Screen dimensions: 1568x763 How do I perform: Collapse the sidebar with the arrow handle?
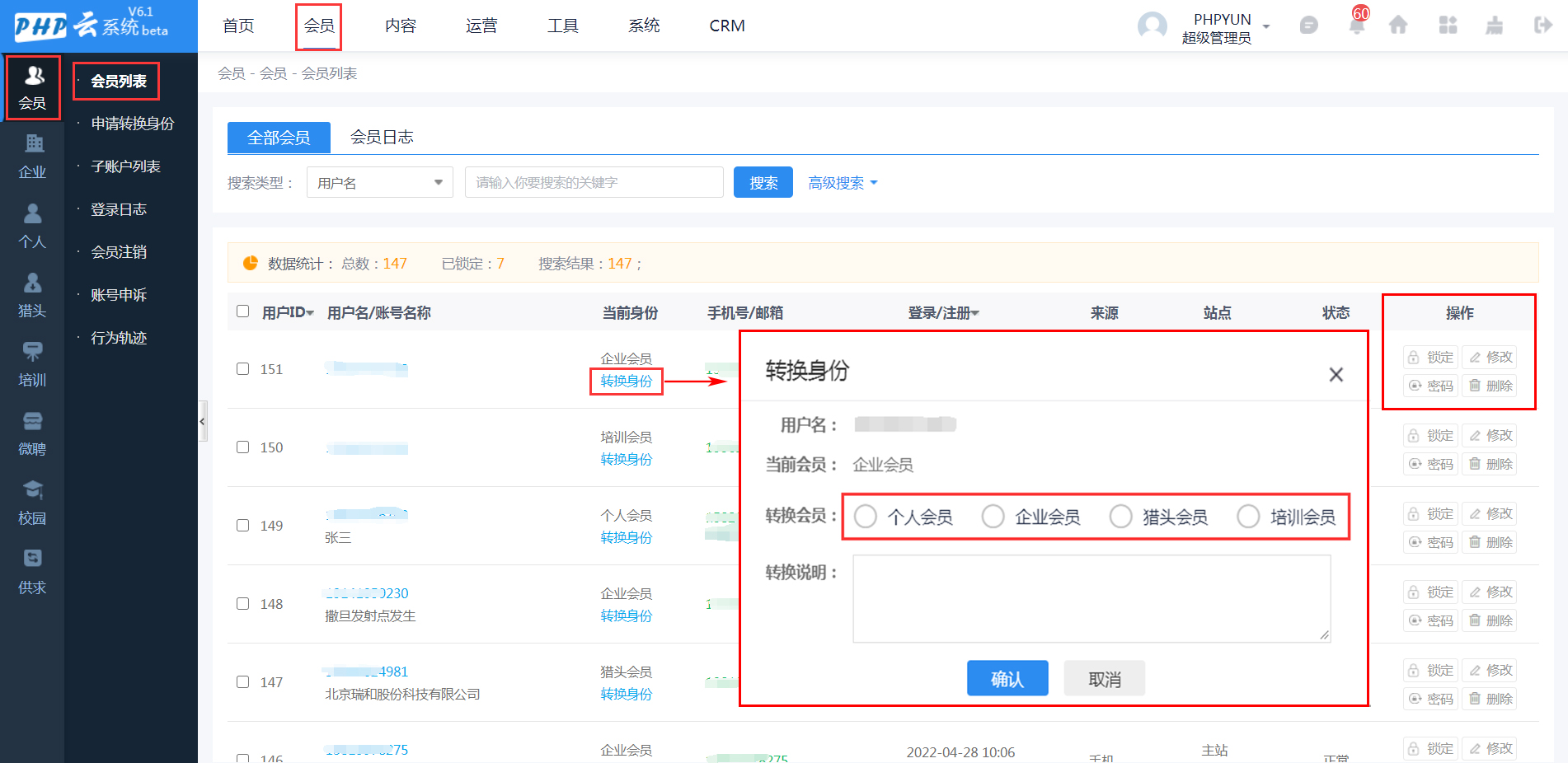pyautogui.click(x=203, y=421)
